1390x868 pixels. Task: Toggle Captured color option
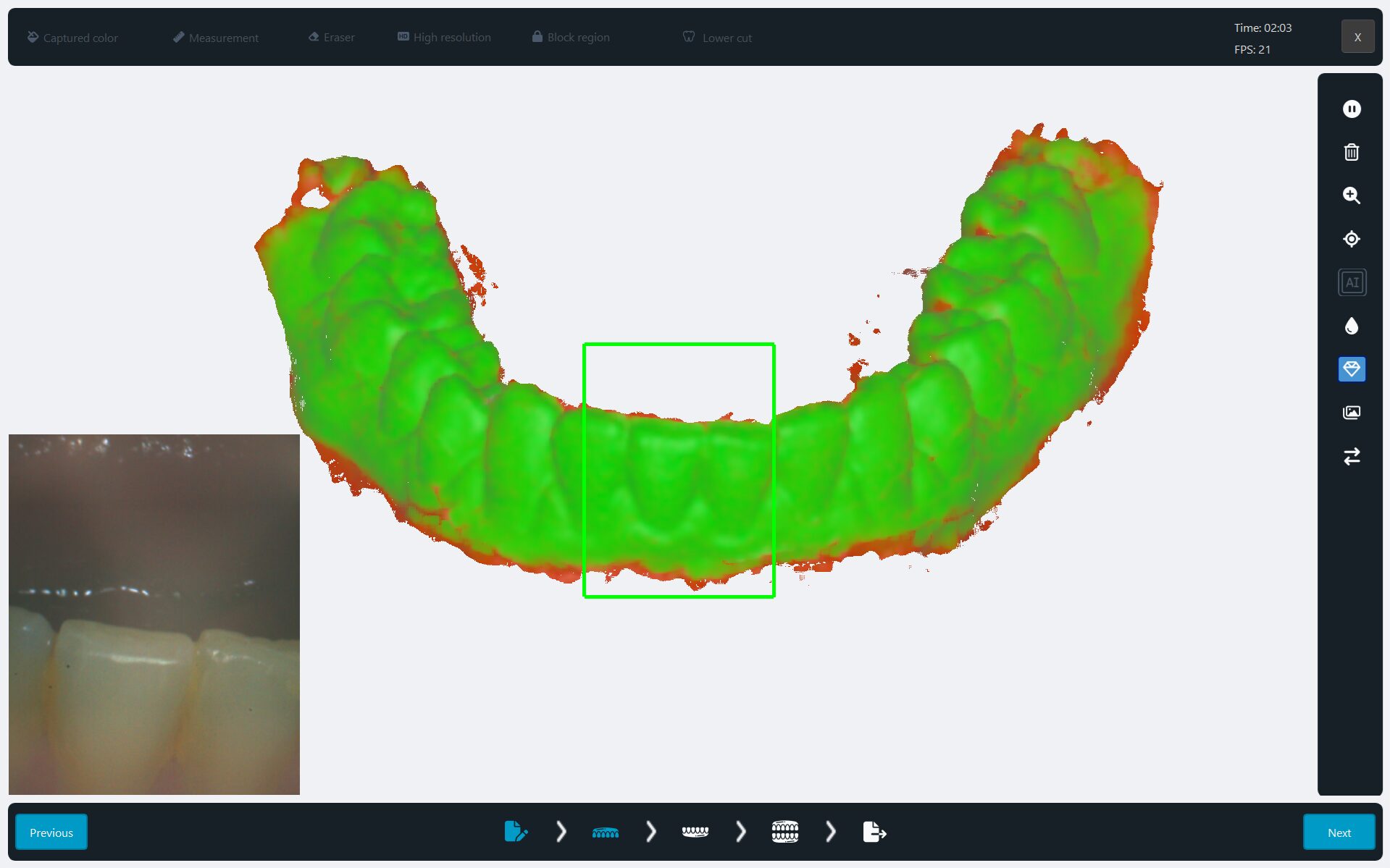[72, 38]
